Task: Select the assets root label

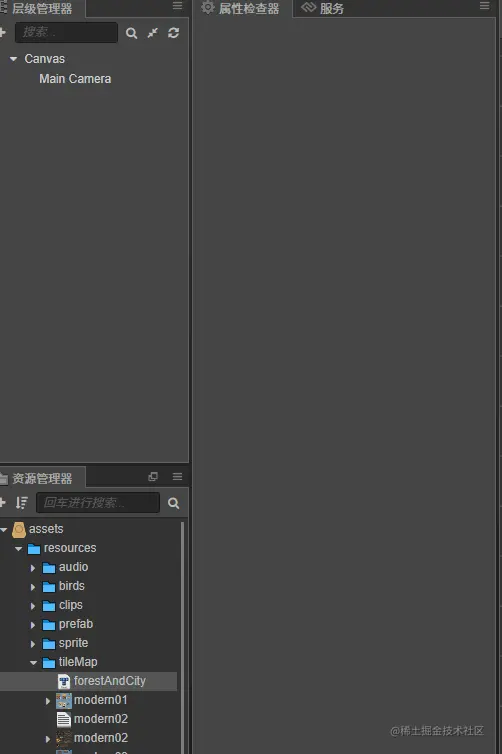Action: (x=46, y=529)
